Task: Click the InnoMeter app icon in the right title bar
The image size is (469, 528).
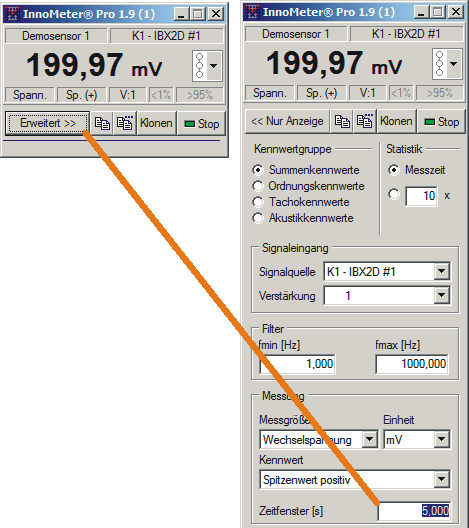Action: pyautogui.click(x=252, y=12)
